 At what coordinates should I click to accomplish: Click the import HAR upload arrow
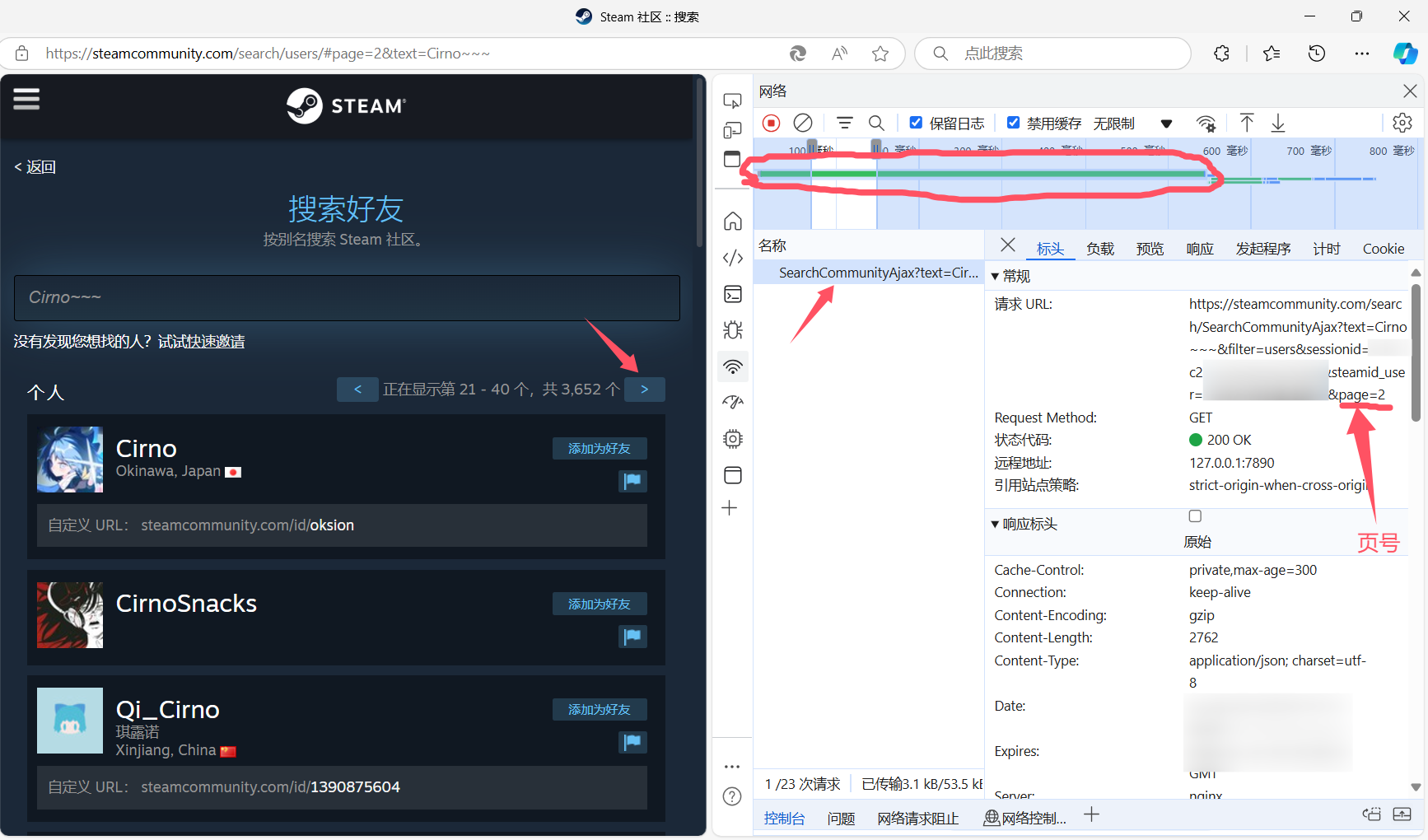pyautogui.click(x=1247, y=124)
